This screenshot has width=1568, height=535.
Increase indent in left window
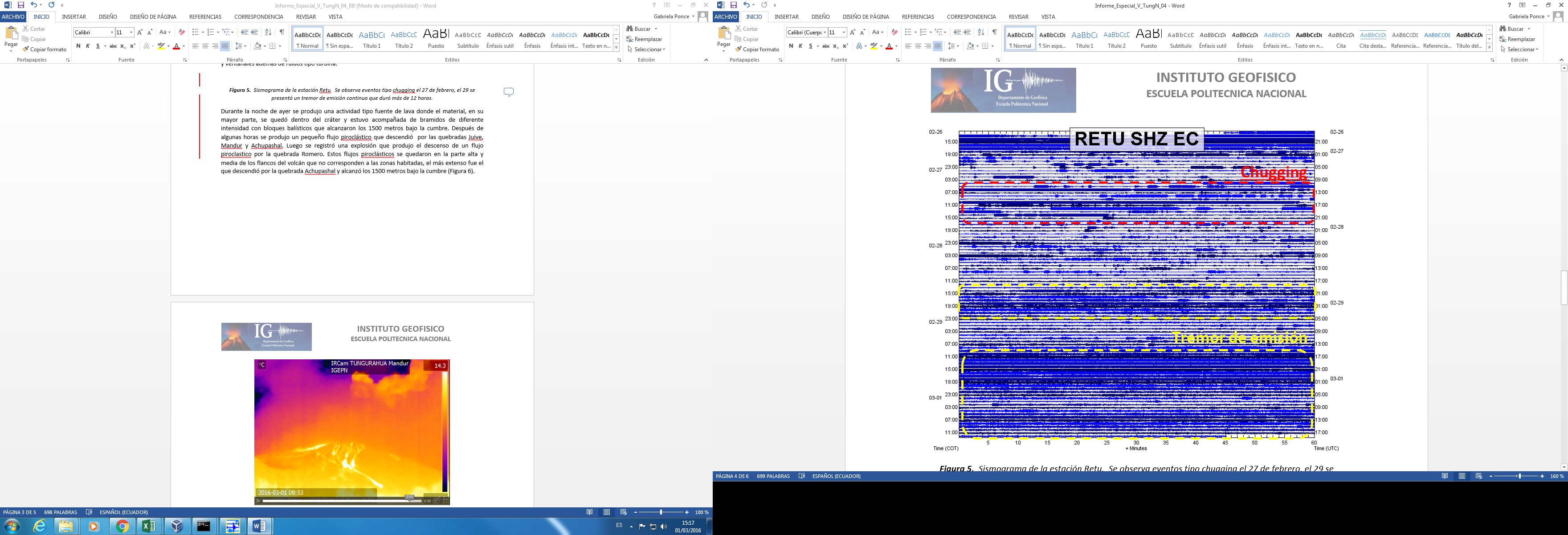pyautogui.click(x=254, y=32)
